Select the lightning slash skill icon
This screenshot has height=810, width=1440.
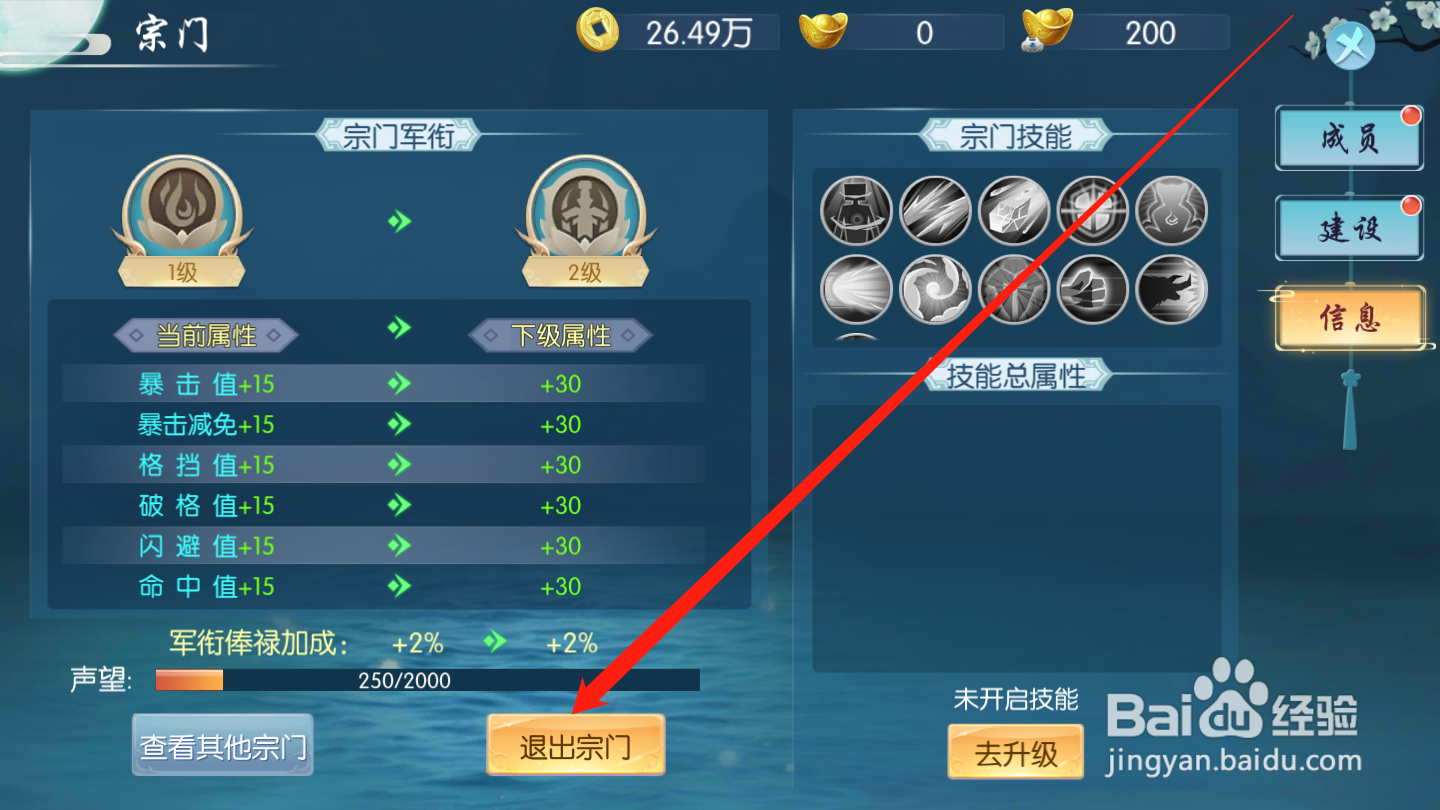pyautogui.click(x=935, y=211)
